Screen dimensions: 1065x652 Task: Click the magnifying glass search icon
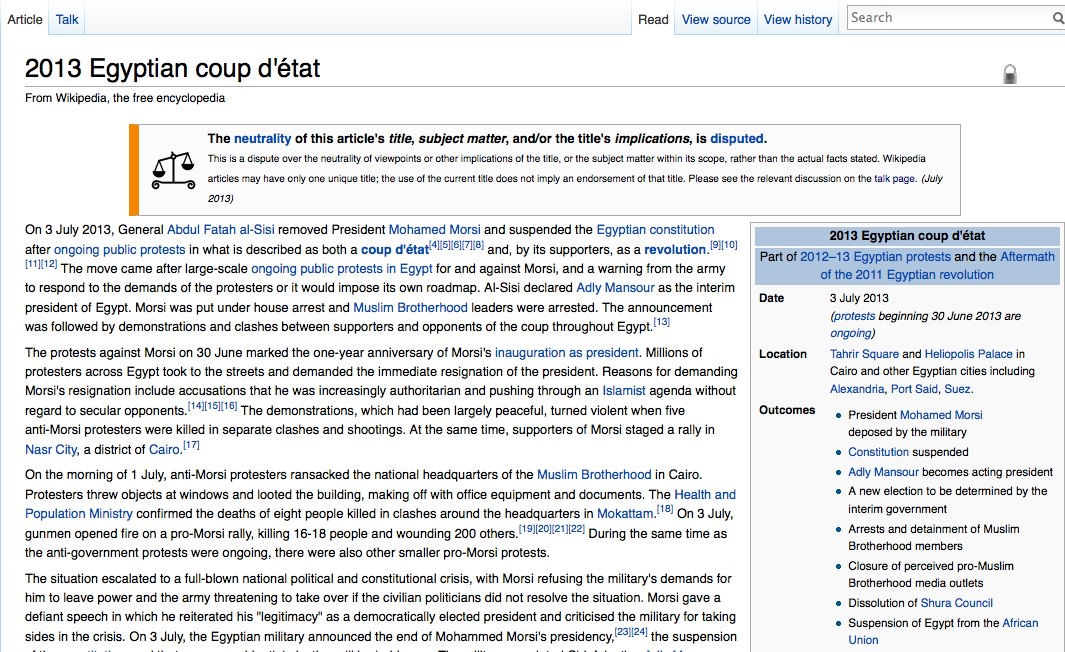[x=1058, y=18]
